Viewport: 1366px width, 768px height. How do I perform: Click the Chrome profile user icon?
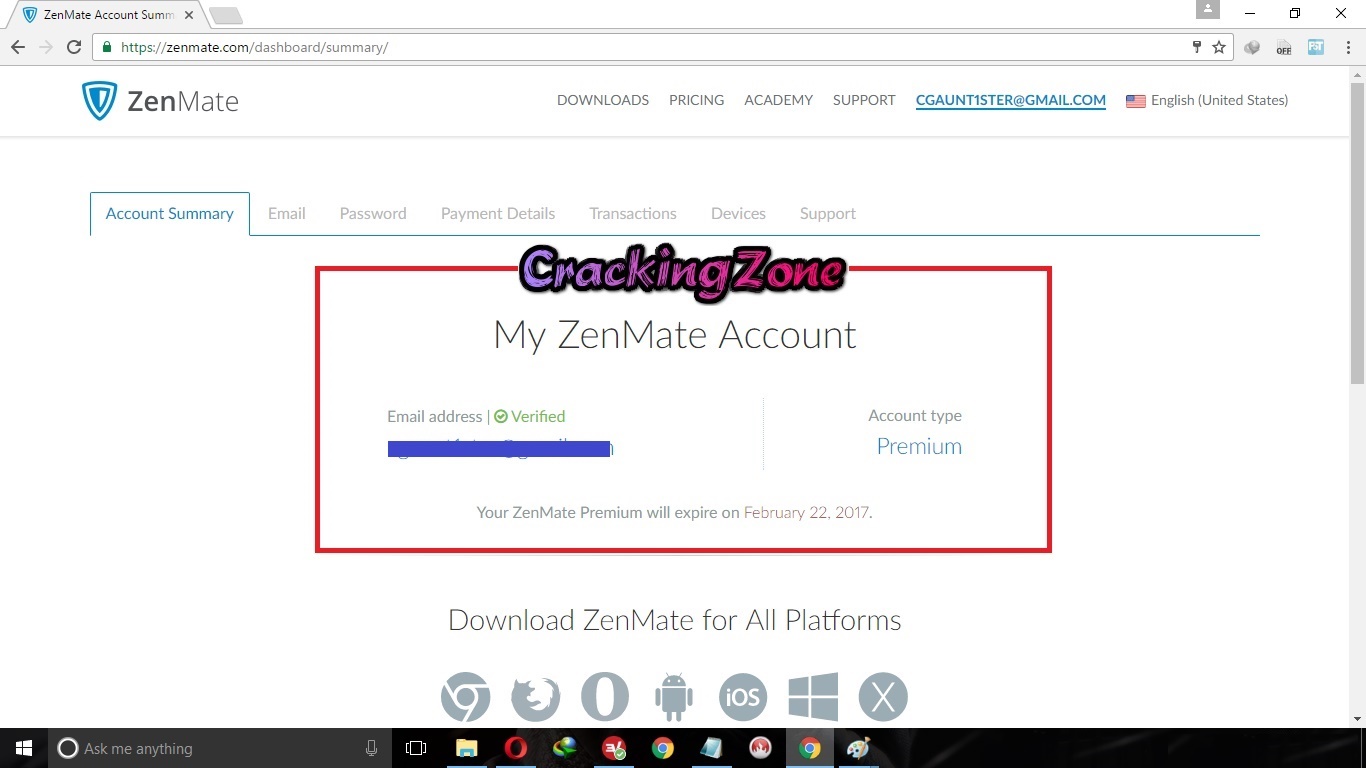point(1208,9)
